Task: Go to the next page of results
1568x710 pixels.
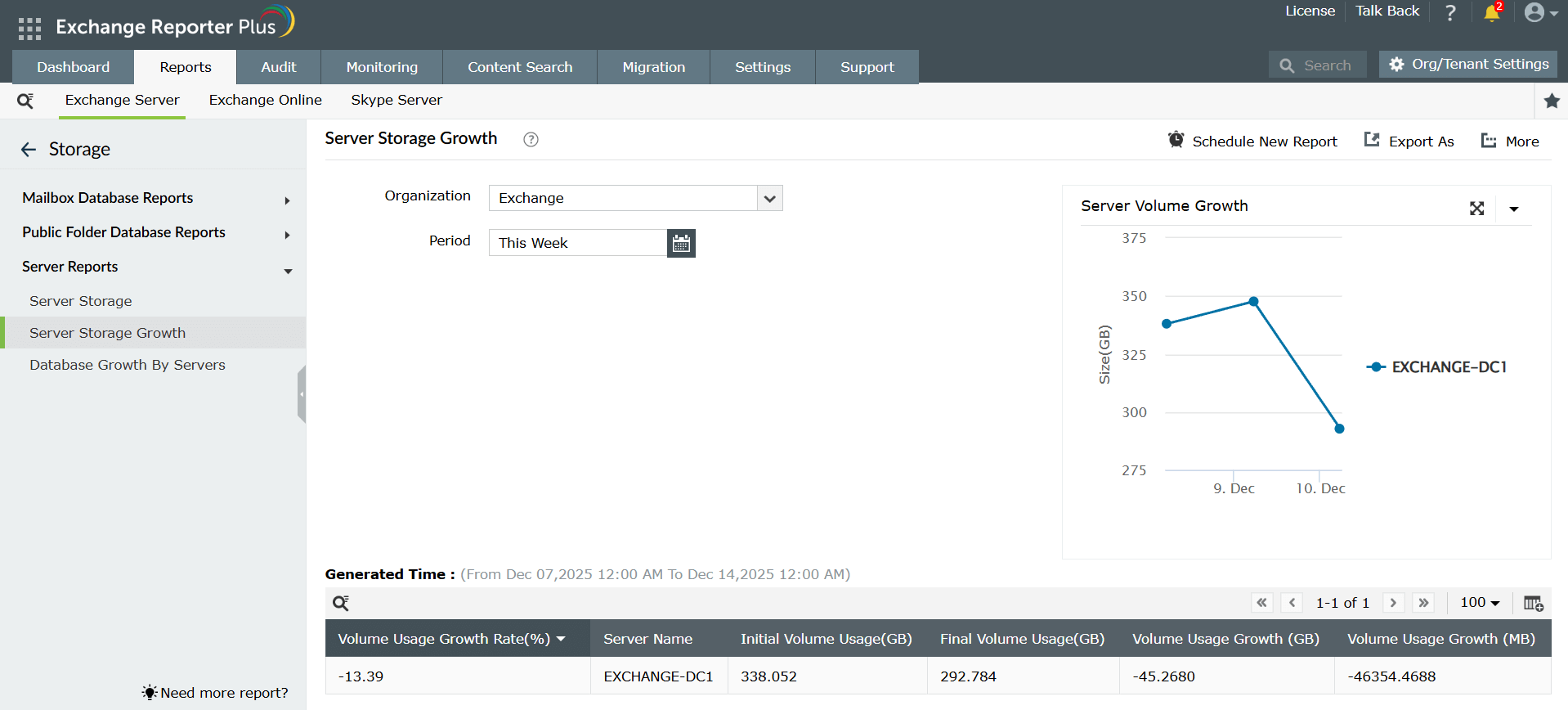Action: pos(1393,603)
